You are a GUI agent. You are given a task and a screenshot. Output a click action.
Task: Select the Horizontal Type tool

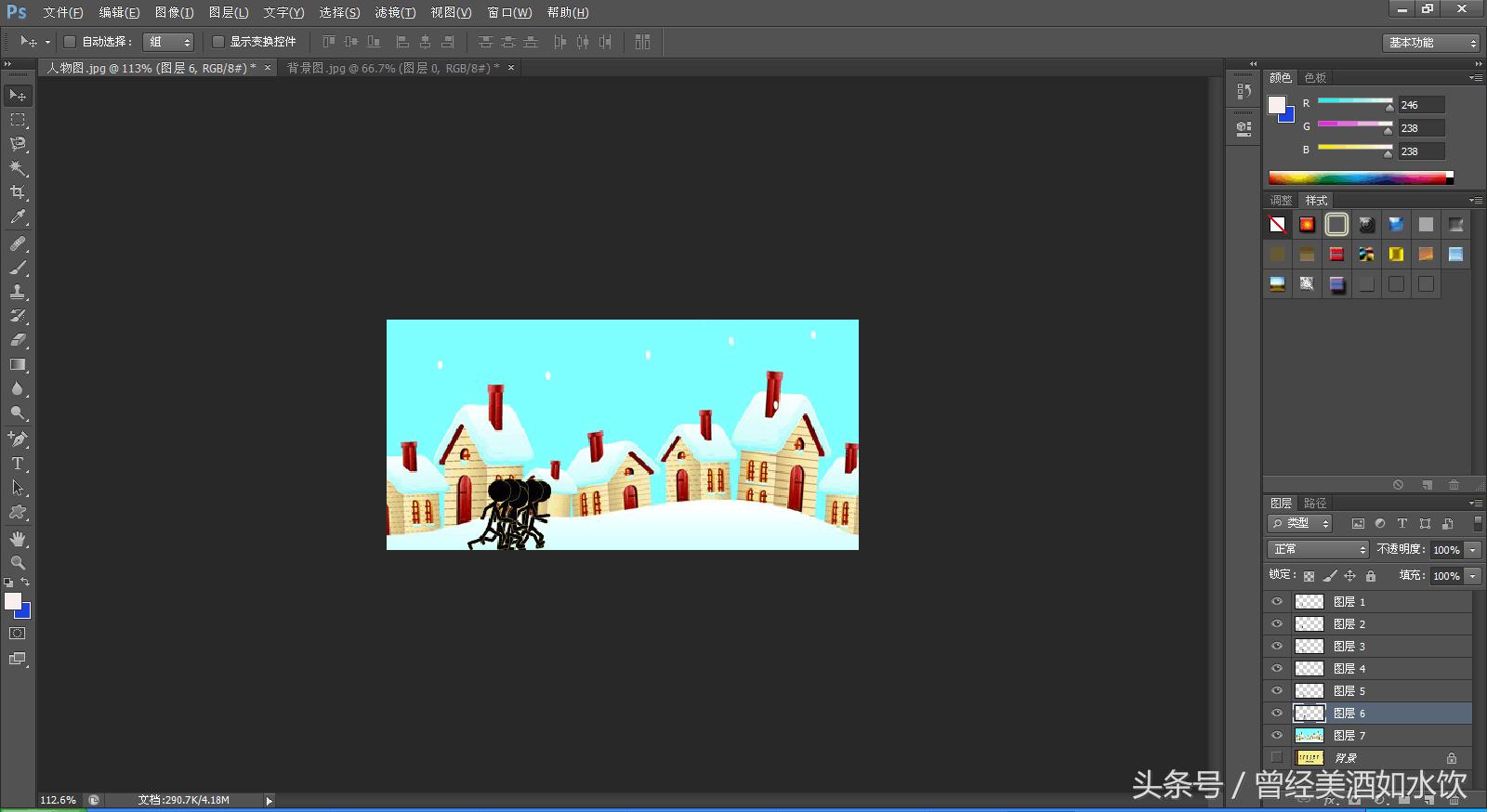(18, 464)
